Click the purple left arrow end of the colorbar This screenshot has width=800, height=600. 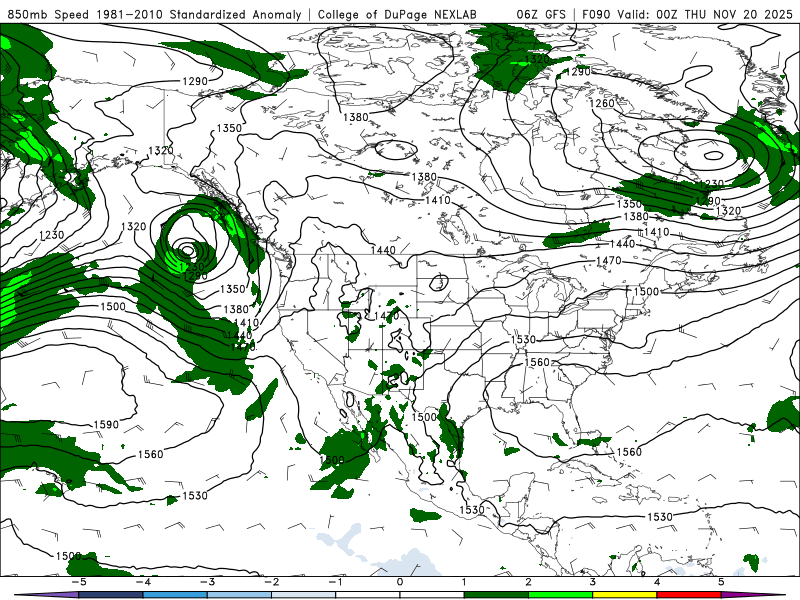coord(46,595)
